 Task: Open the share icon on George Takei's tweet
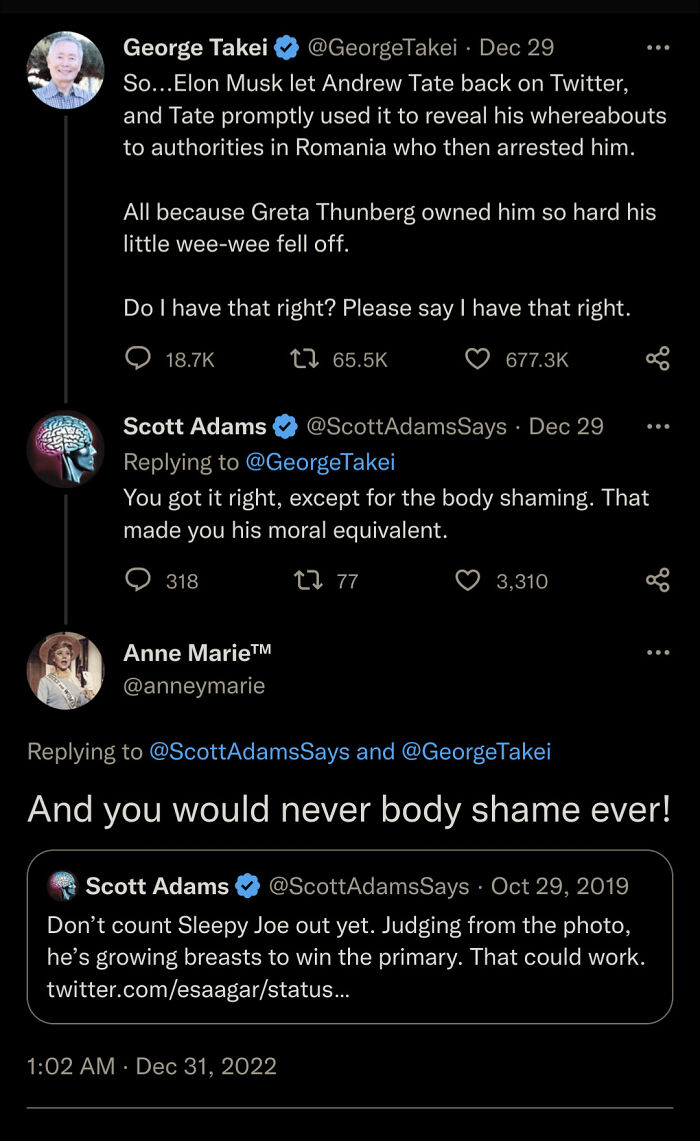(x=657, y=359)
